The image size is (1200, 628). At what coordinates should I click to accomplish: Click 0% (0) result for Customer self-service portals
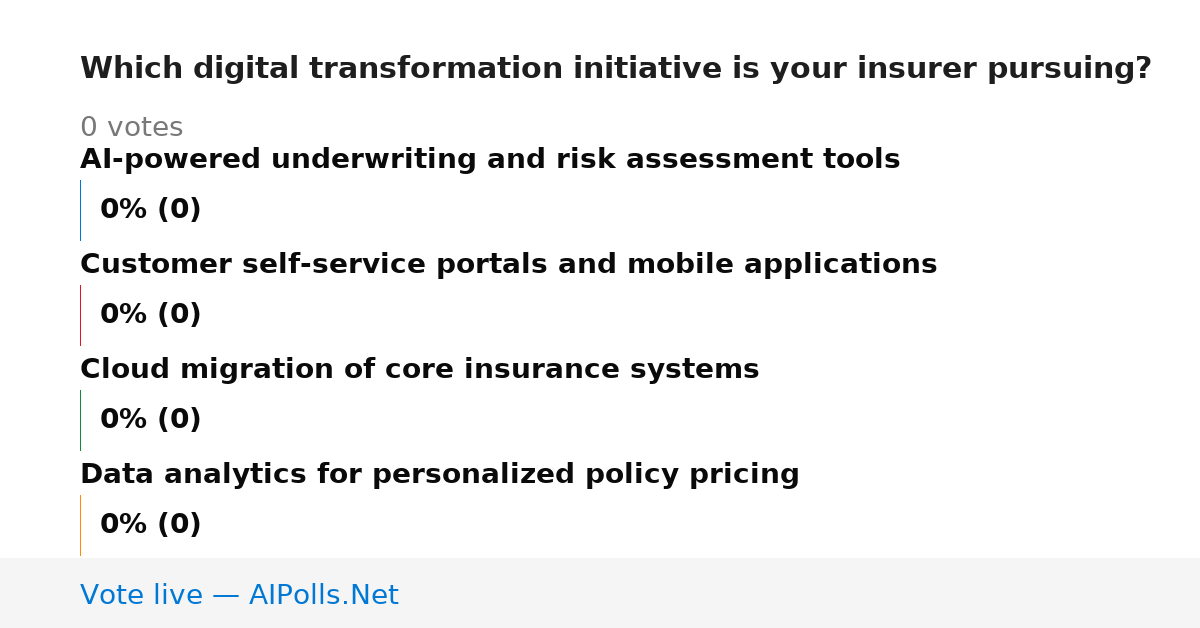(x=150, y=315)
